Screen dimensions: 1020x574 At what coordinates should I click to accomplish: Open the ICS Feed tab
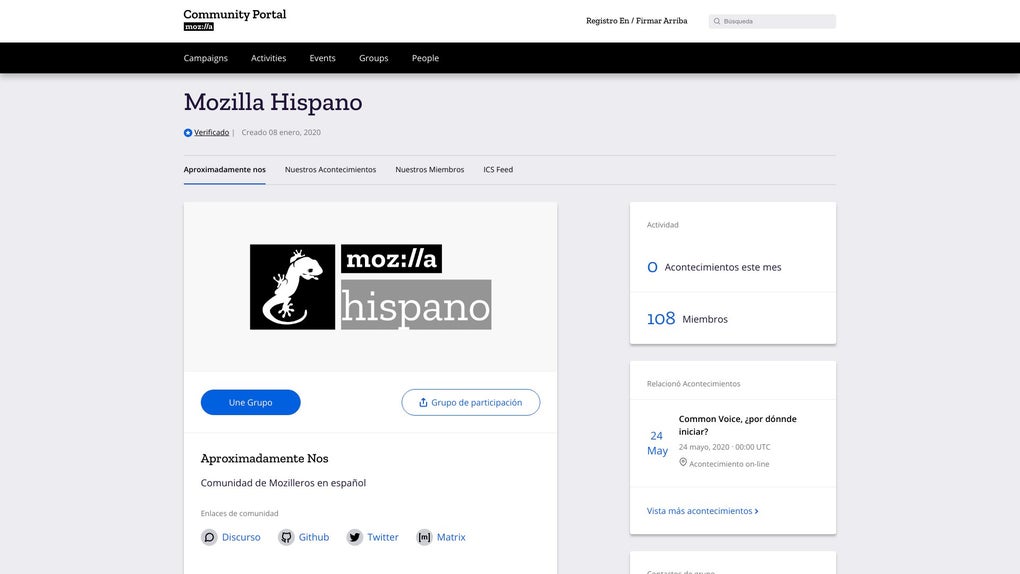[498, 170]
